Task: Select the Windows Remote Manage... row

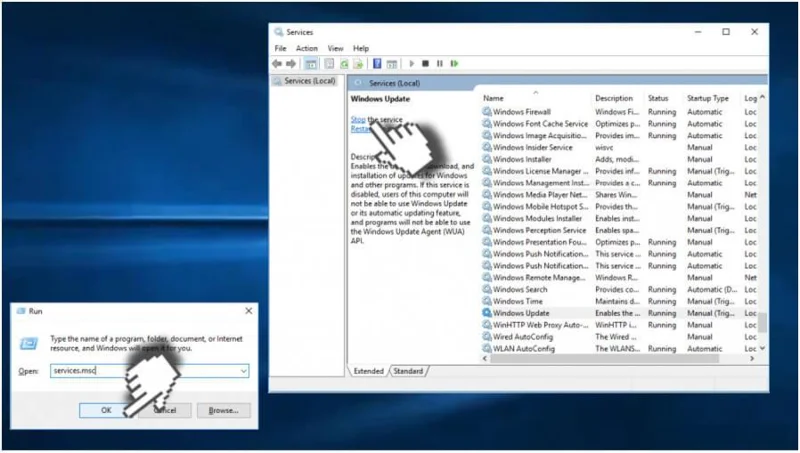Action: (x=619, y=278)
